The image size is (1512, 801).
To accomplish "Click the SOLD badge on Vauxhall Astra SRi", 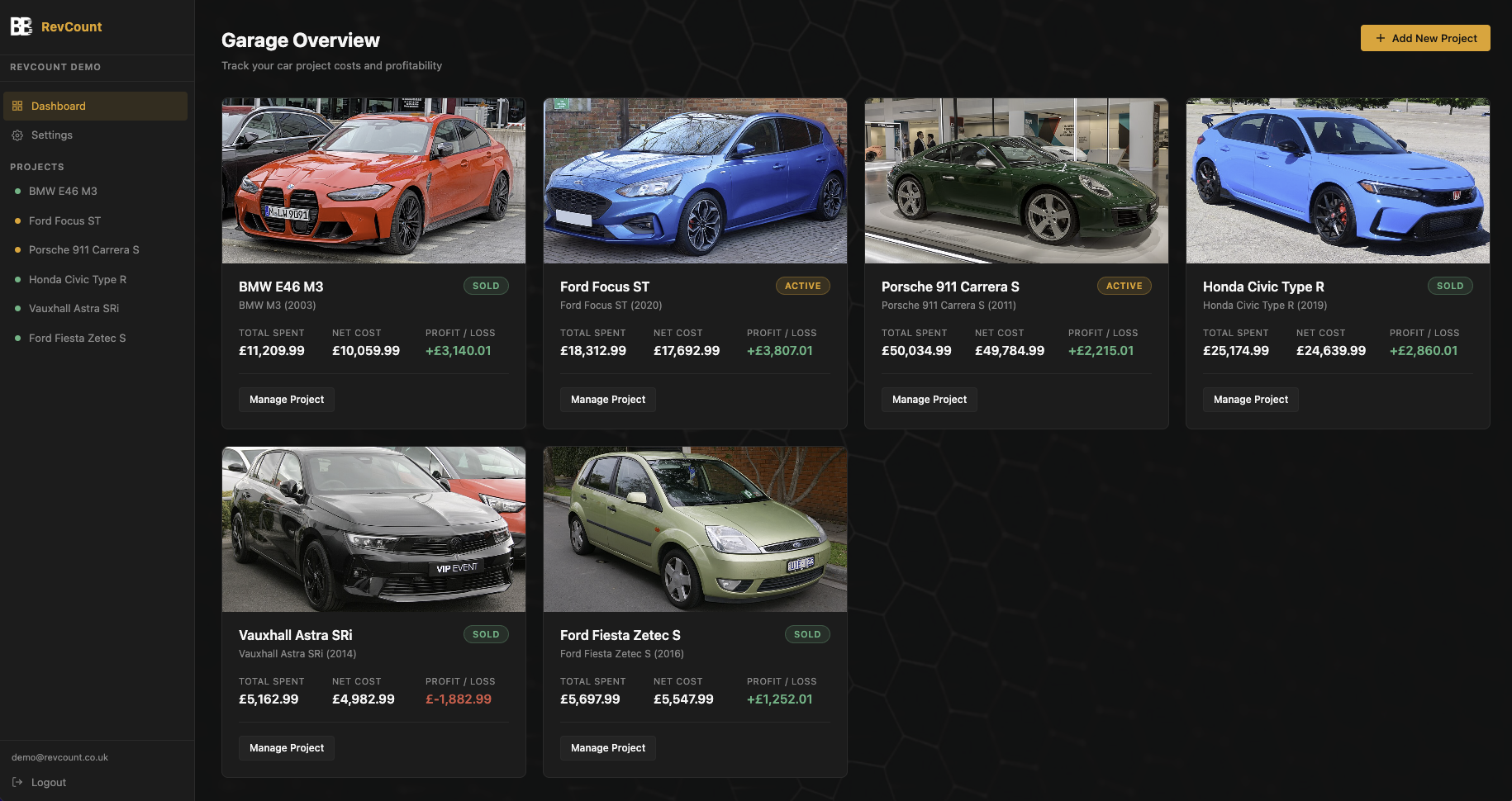I will point(486,634).
